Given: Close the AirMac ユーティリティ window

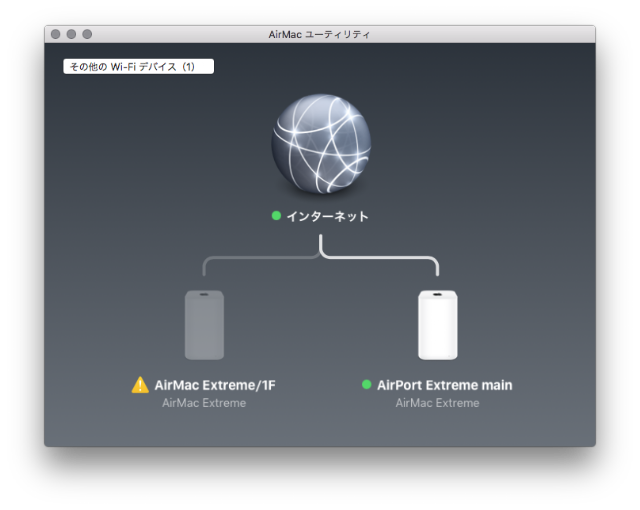Looking at the screenshot, I should tap(56, 34).
